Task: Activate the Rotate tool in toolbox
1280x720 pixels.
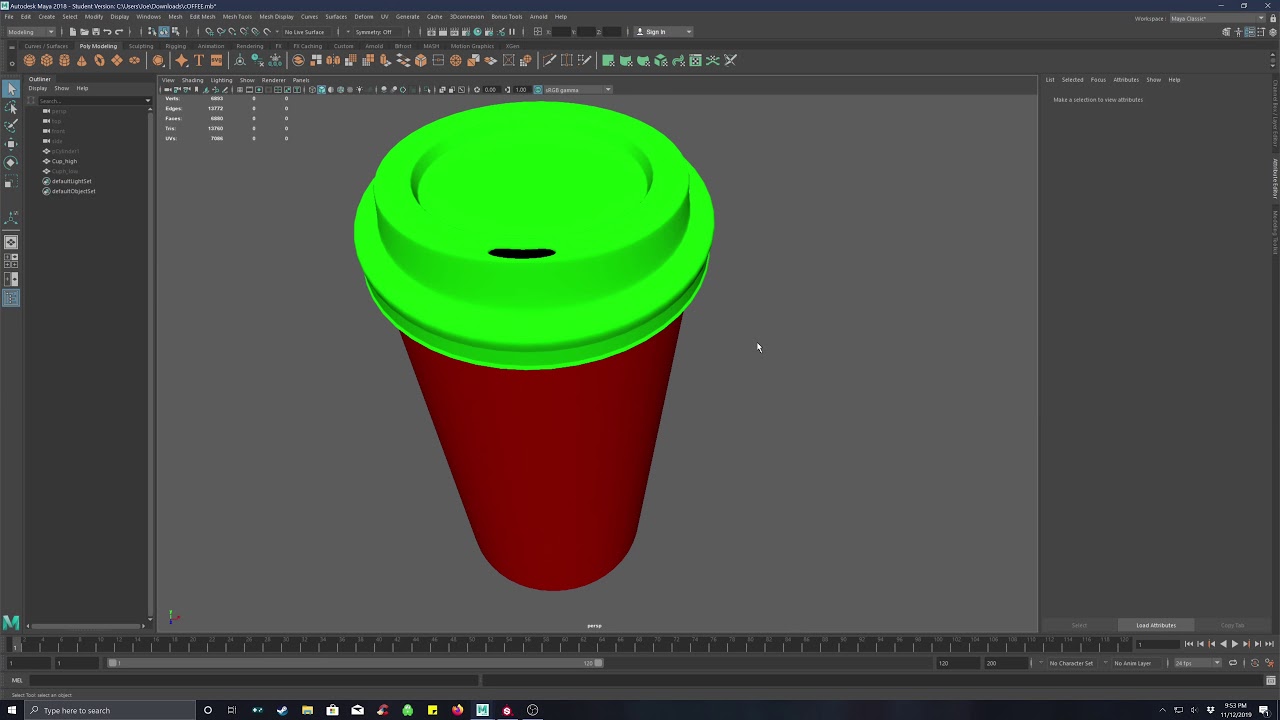Action: pyautogui.click(x=11, y=162)
